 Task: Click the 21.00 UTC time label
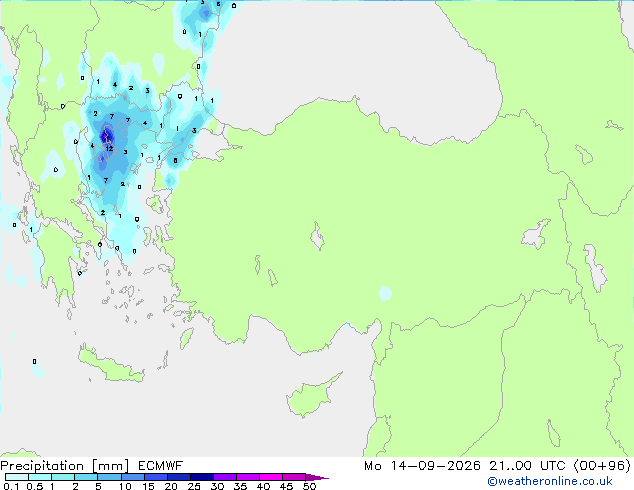point(527,466)
